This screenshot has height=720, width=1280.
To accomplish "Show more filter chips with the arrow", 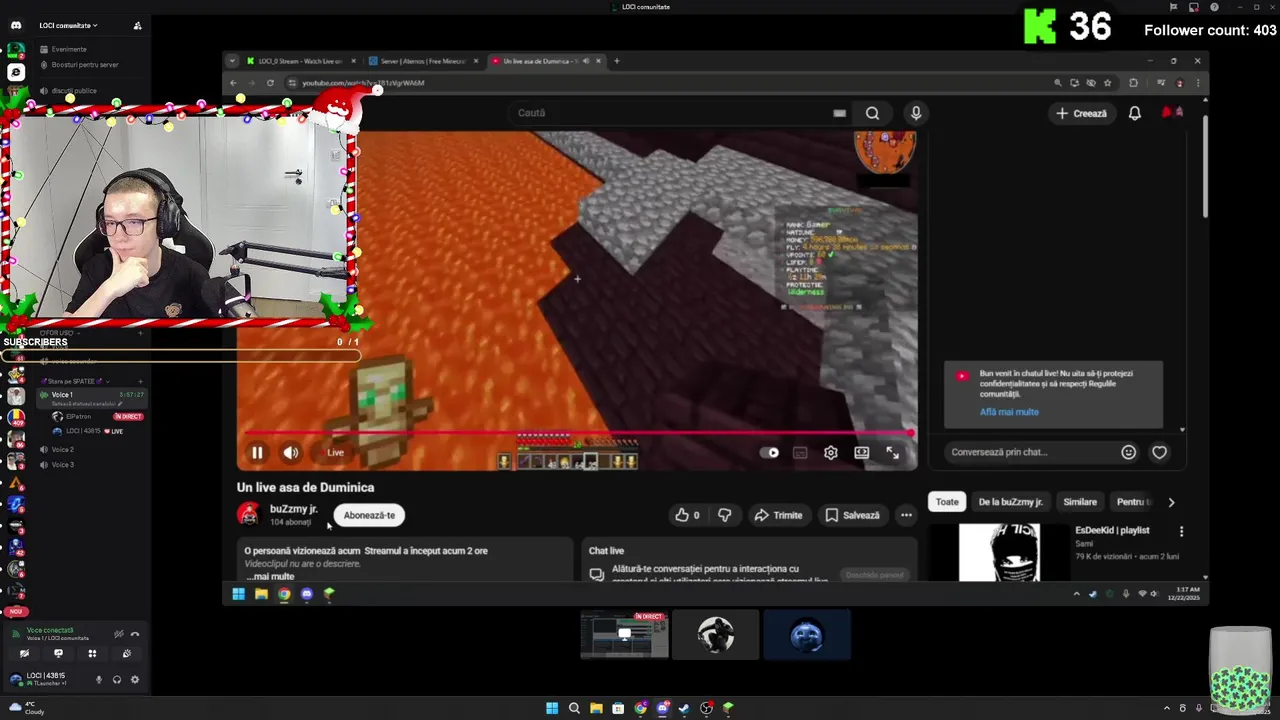I will [1171, 502].
